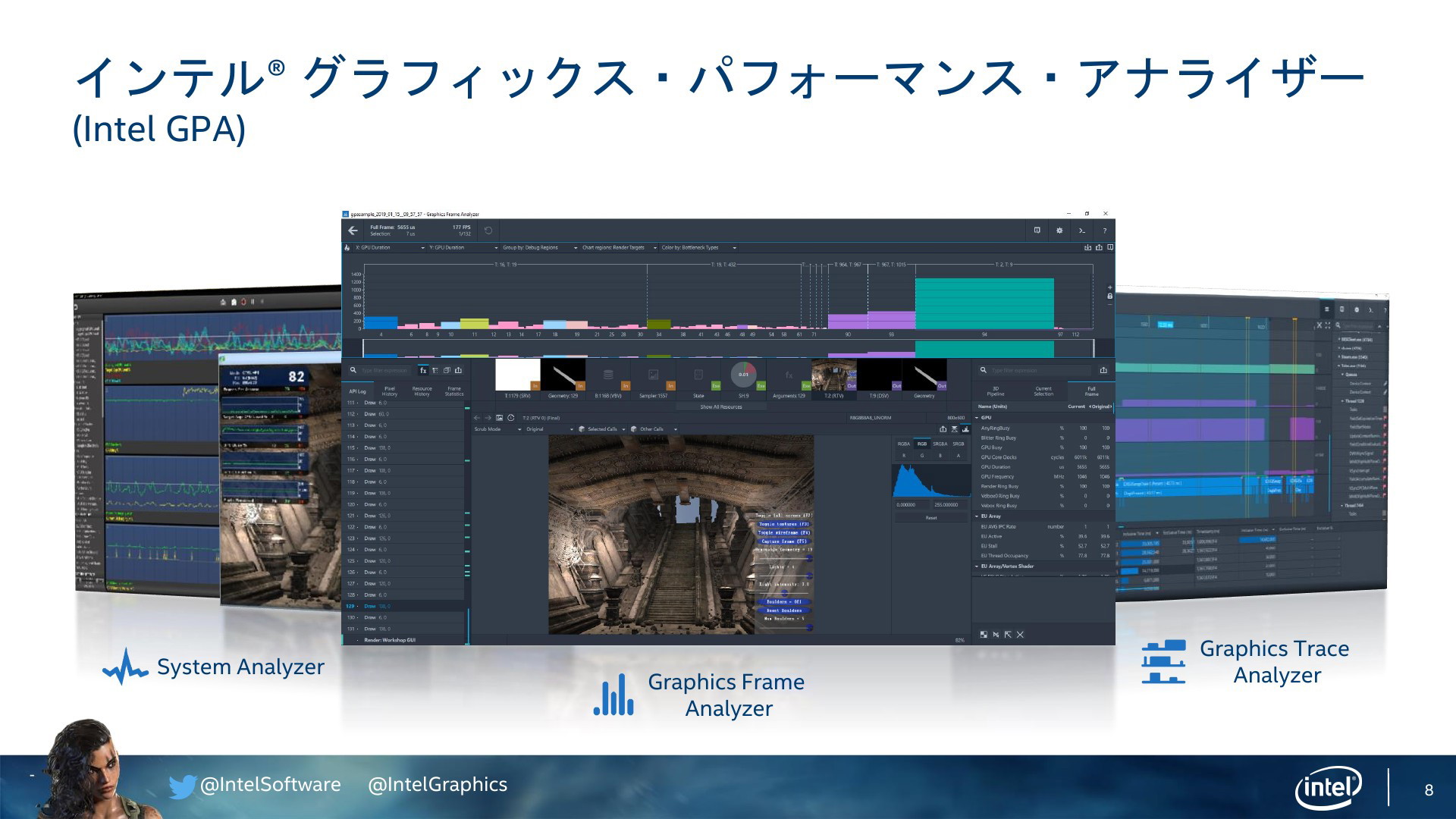Collapse the EU Array metrics group
Image resolution: width=1456 pixels, height=819 pixels.
tap(977, 516)
